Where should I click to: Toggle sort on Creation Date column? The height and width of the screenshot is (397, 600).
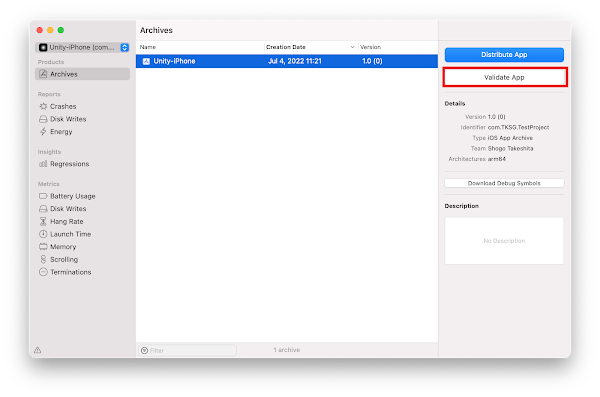pyautogui.click(x=310, y=47)
